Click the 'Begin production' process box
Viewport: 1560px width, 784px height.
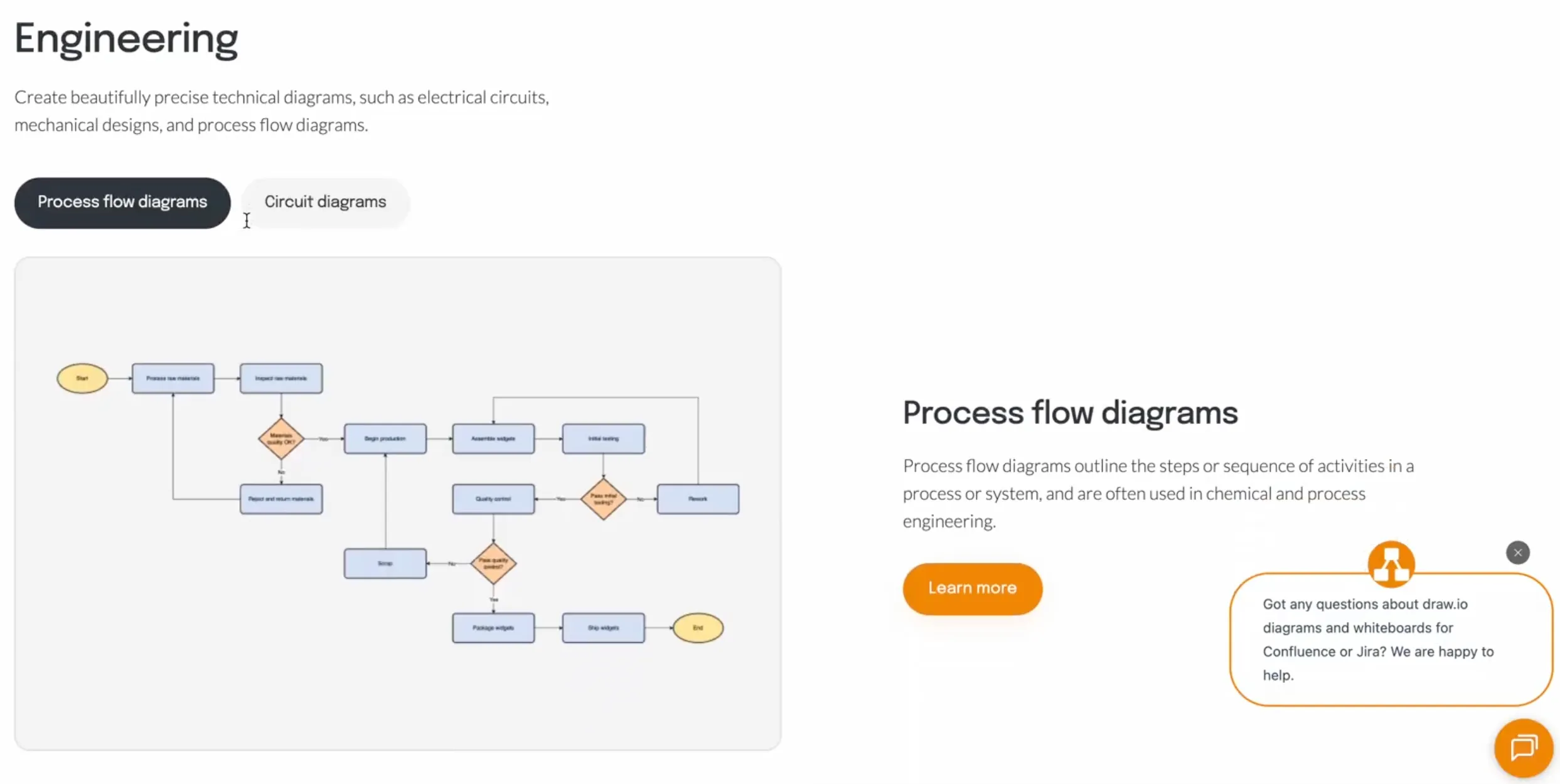tap(385, 438)
